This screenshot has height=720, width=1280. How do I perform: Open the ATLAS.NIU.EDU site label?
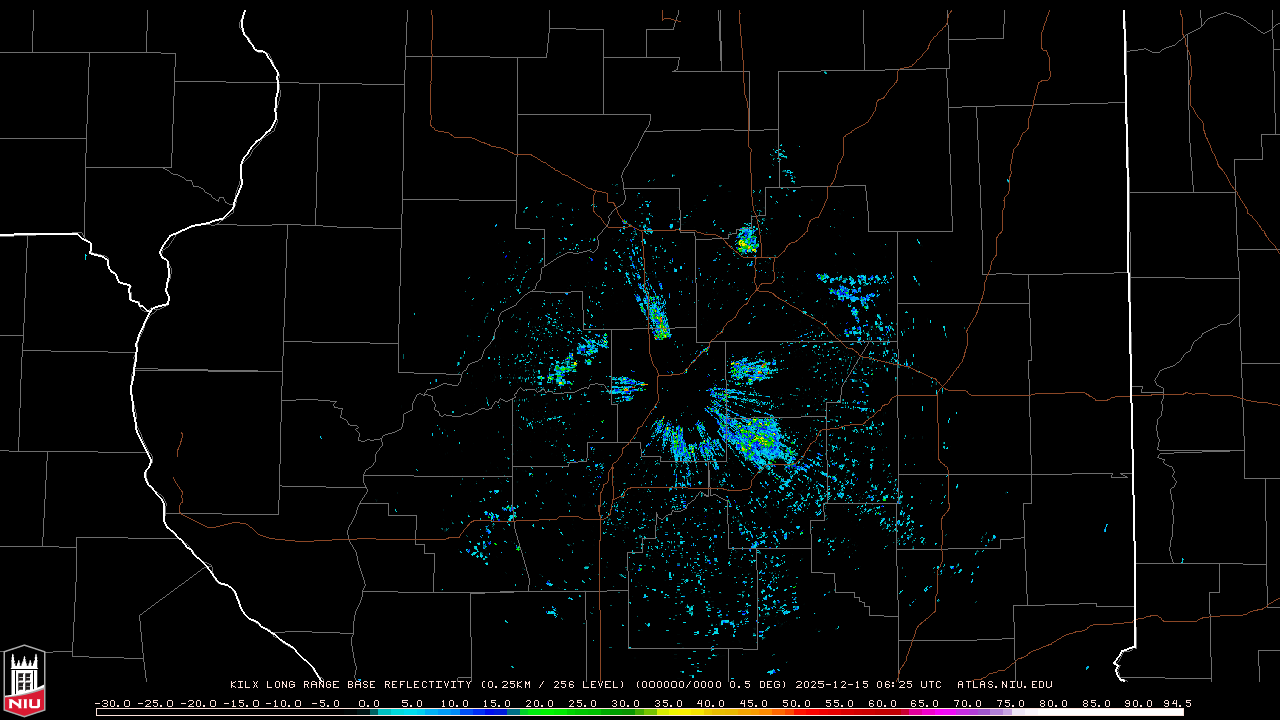click(1004, 685)
